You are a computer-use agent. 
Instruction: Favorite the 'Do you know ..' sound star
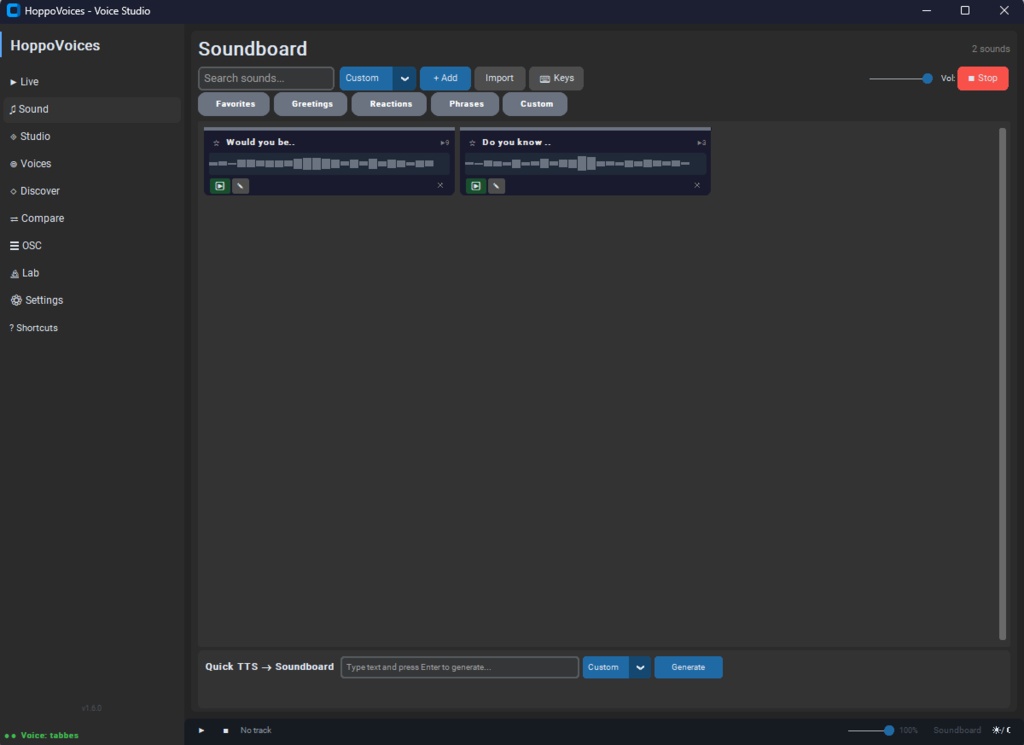[x=472, y=142]
